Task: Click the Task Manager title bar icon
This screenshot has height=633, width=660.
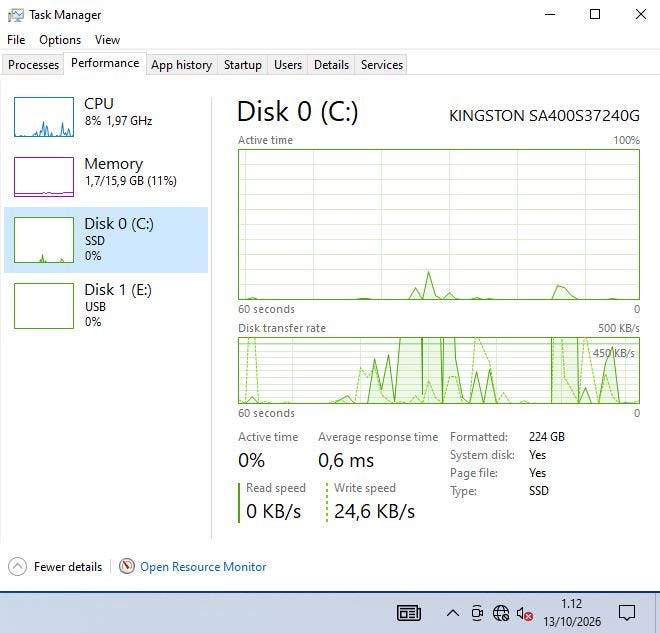Action: pos(16,15)
